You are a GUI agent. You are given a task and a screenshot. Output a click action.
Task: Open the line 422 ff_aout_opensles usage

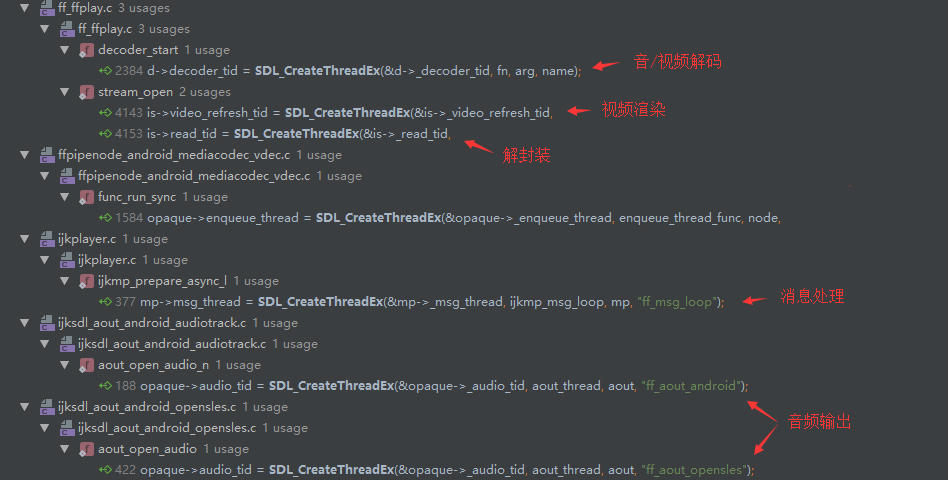point(427,470)
